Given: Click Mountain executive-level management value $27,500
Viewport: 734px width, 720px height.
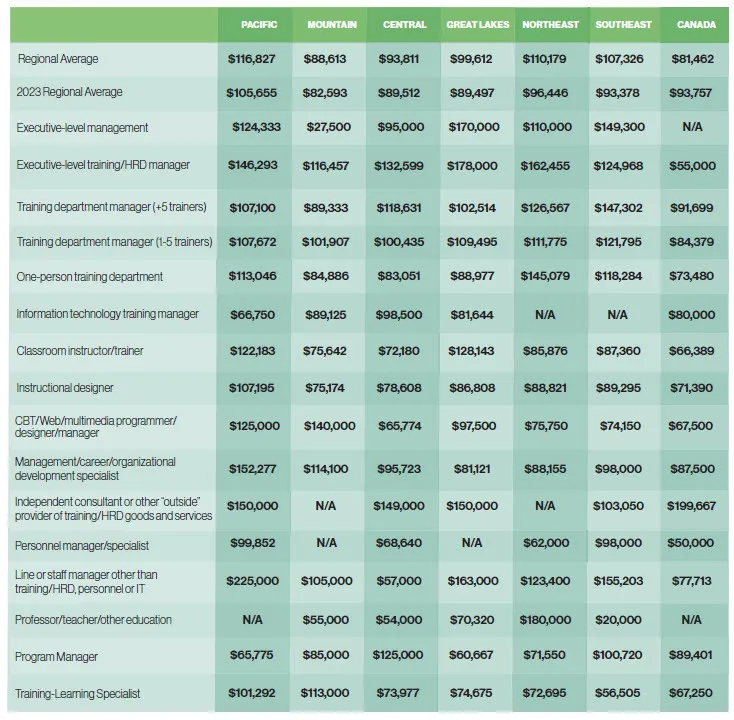Looking at the screenshot, I should point(328,128).
